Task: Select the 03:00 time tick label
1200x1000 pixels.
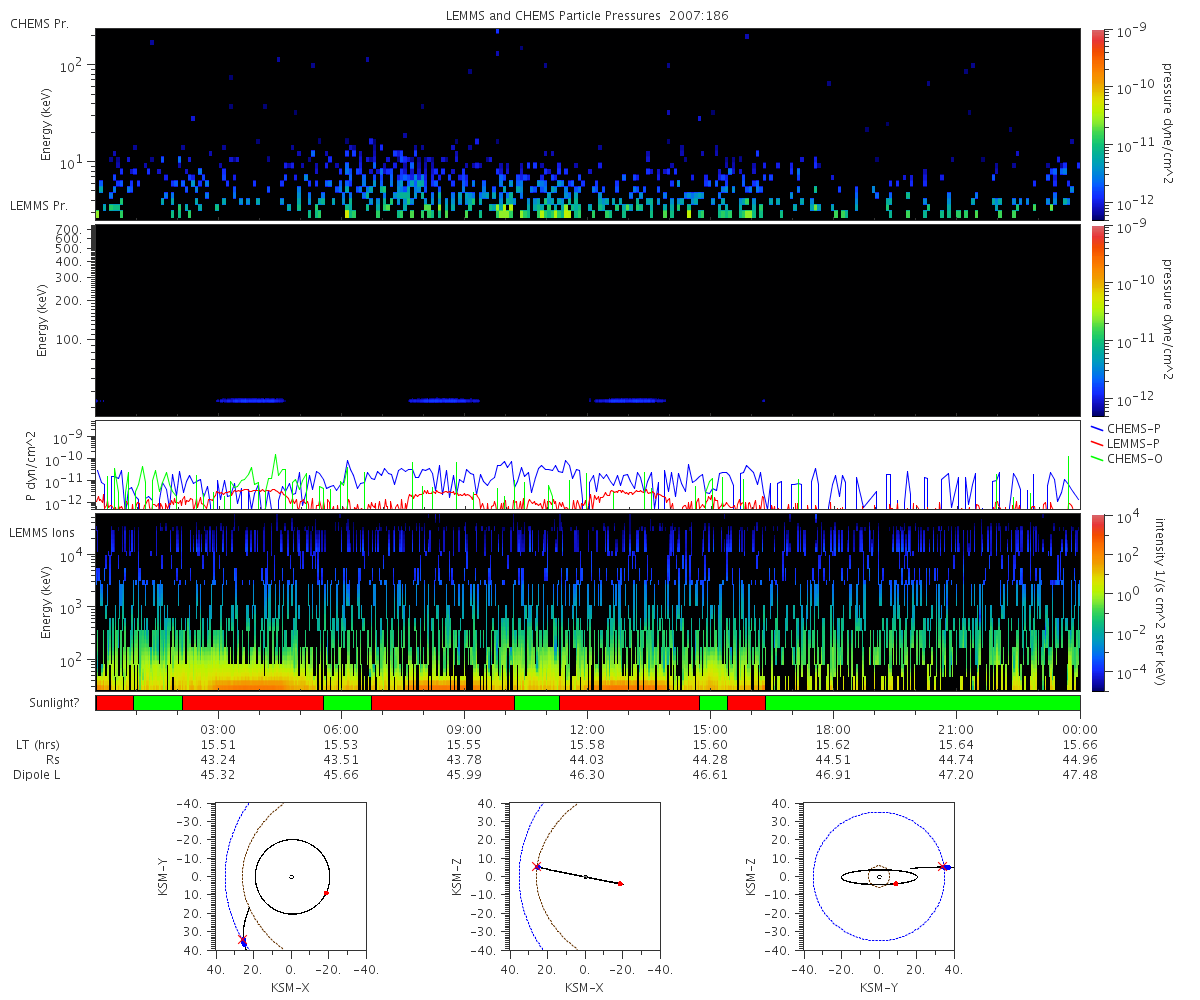Action: pos(218,729)
